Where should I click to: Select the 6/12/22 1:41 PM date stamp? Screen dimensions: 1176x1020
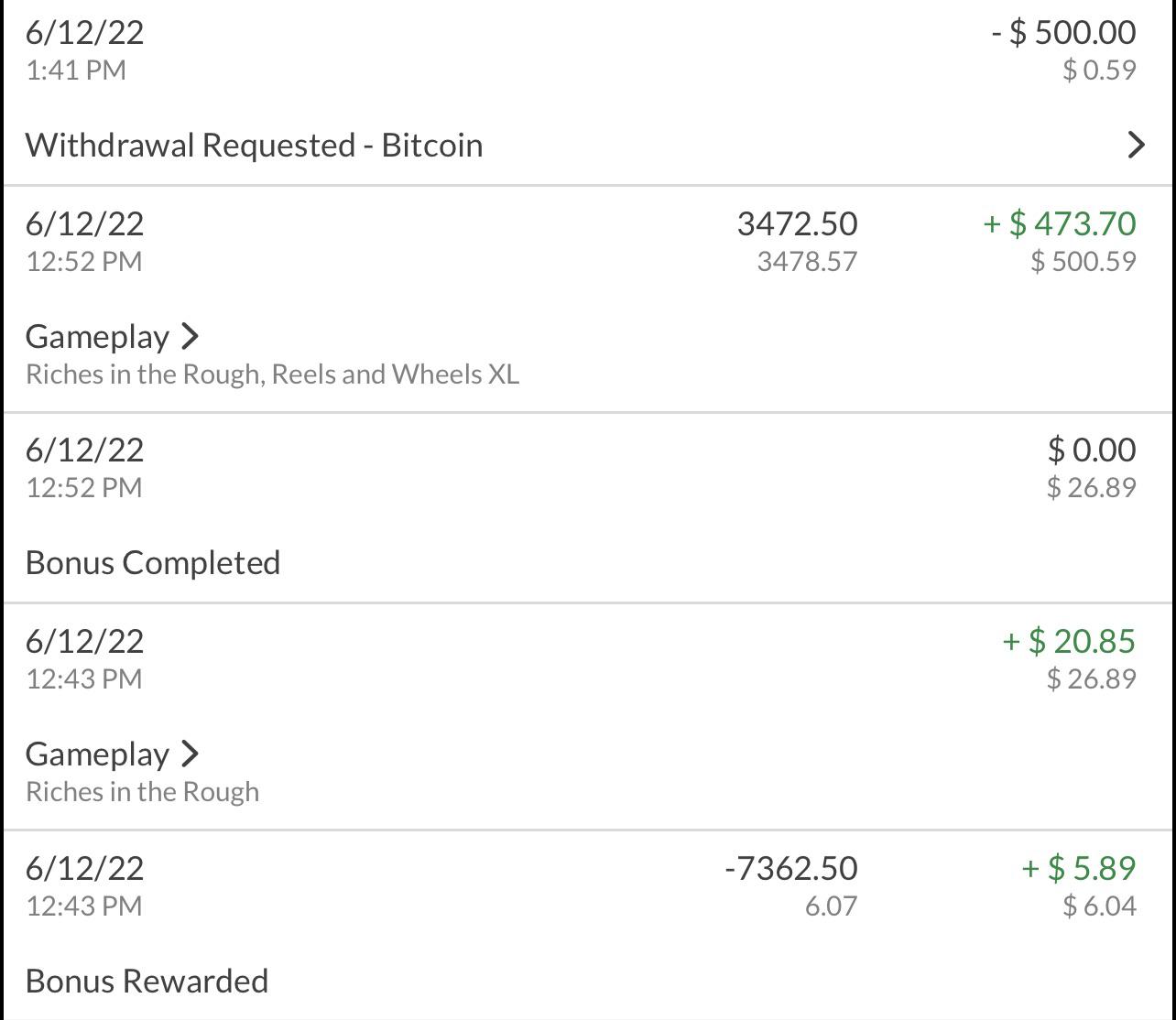[84, 31]
